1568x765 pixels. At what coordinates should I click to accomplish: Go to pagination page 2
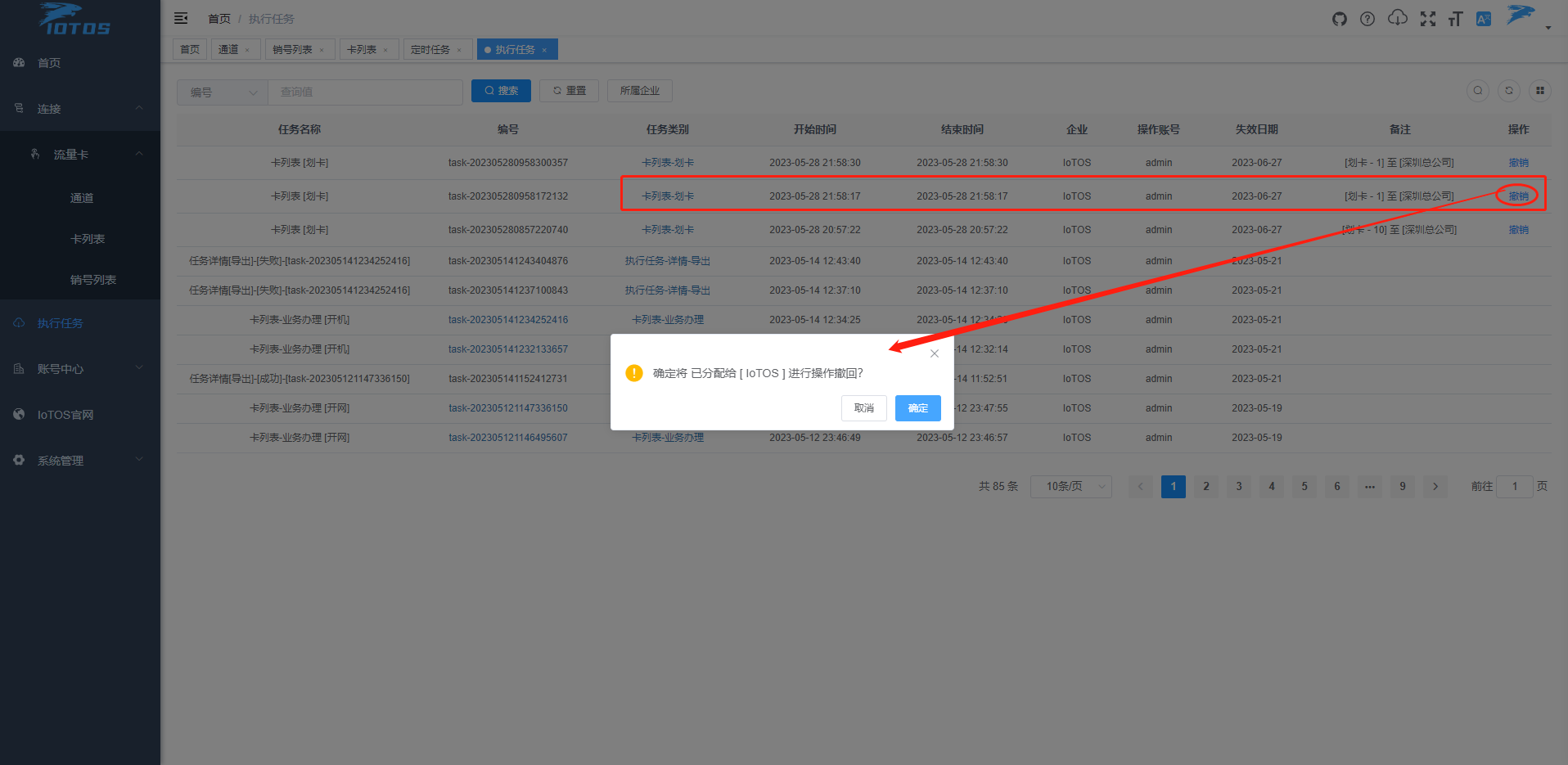pos(1206,487)
